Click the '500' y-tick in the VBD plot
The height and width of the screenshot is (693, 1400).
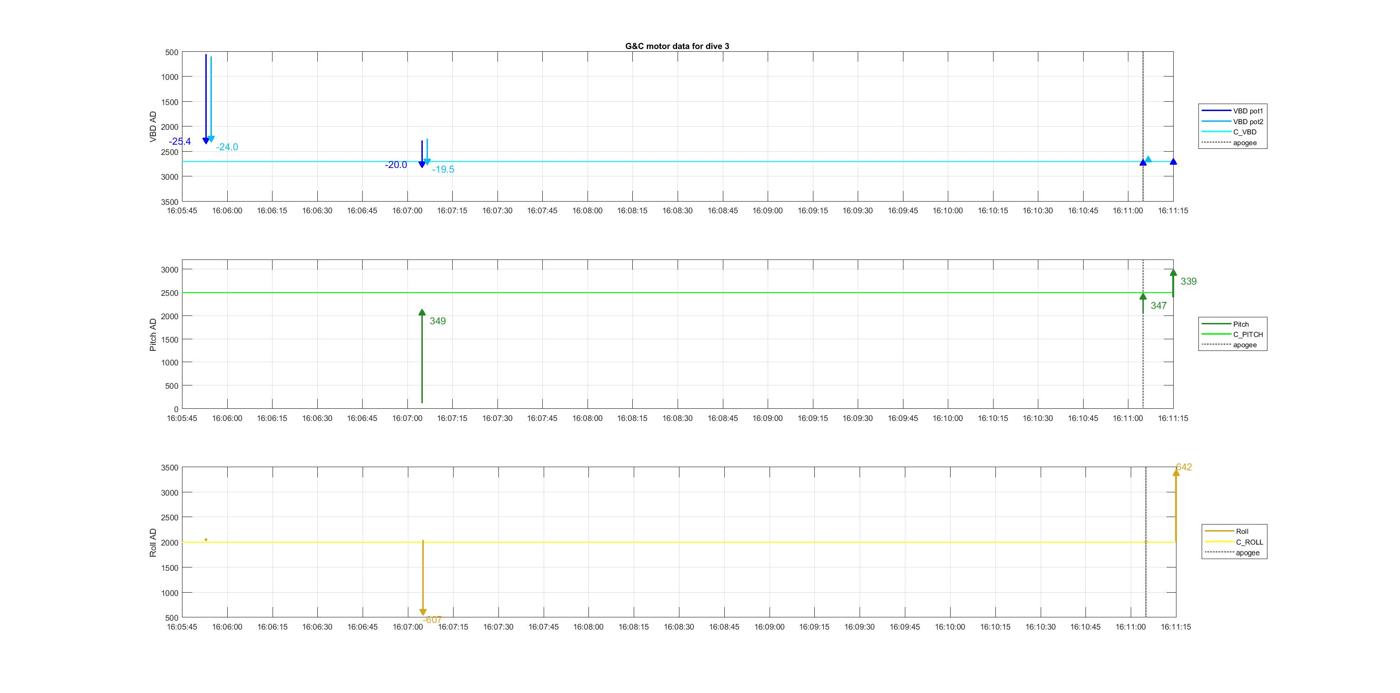click(171, 52)
